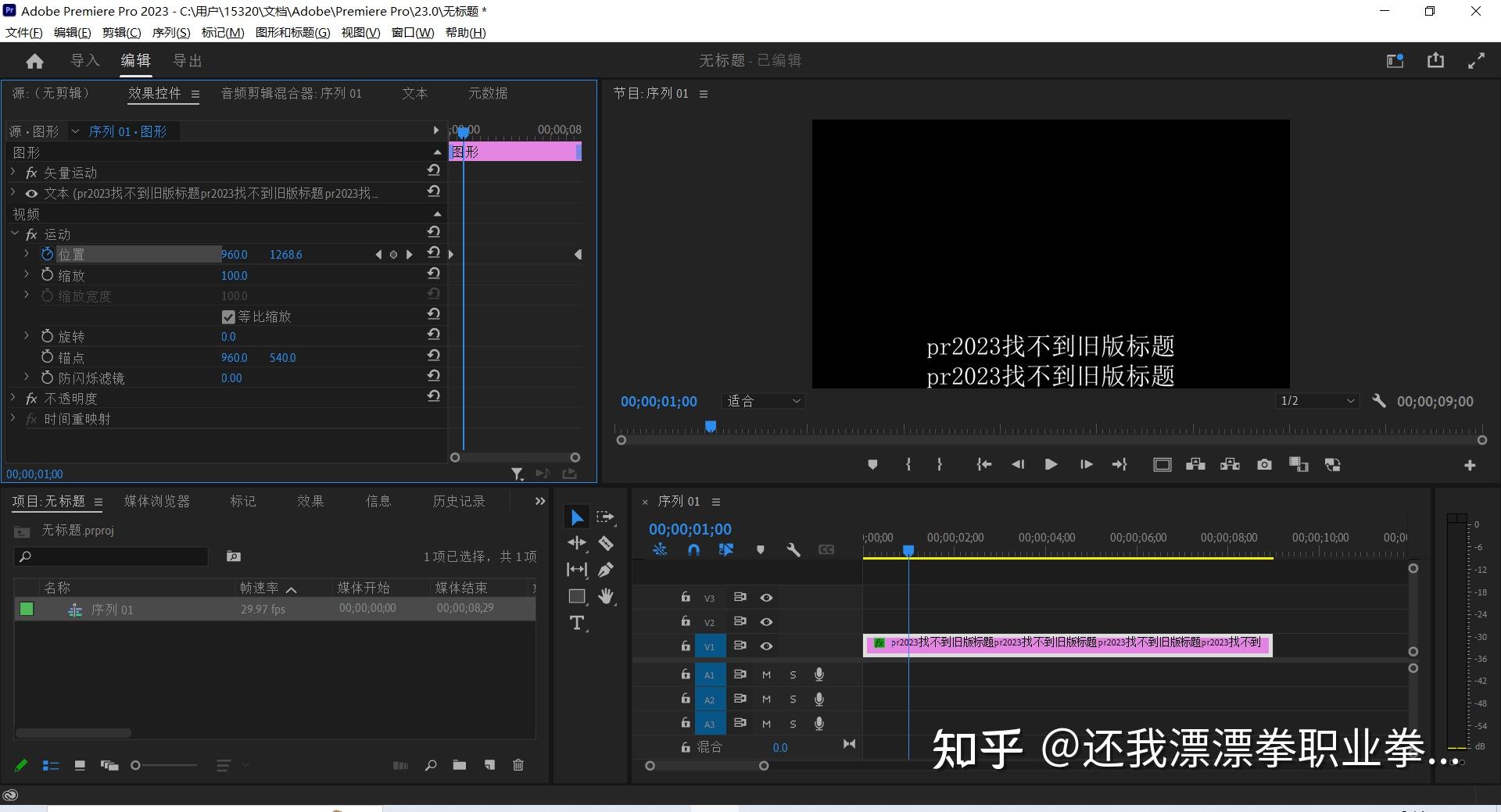This screenshot has width=1501, height=812.
Task: Open Button Editor plus icon
Action: point(1470,465)
